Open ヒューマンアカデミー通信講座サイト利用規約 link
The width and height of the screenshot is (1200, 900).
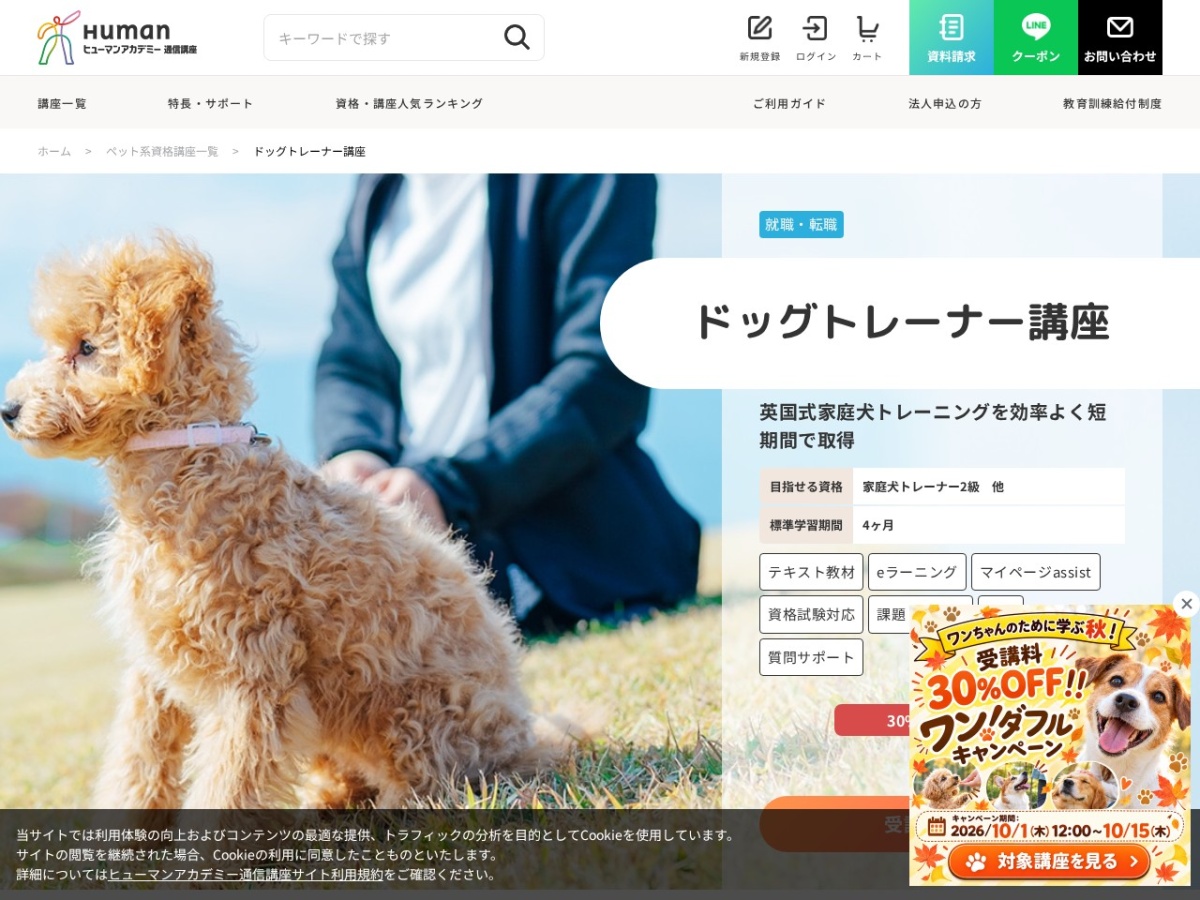246,874
